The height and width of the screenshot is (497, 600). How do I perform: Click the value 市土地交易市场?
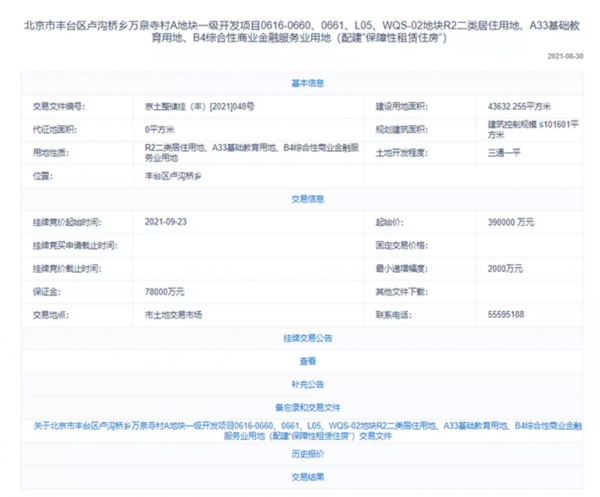(x=173, y=315)
